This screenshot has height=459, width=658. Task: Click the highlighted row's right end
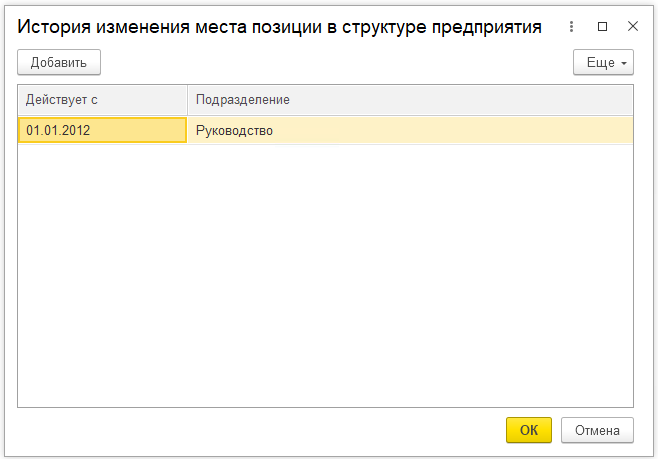(x=610, y=130)
